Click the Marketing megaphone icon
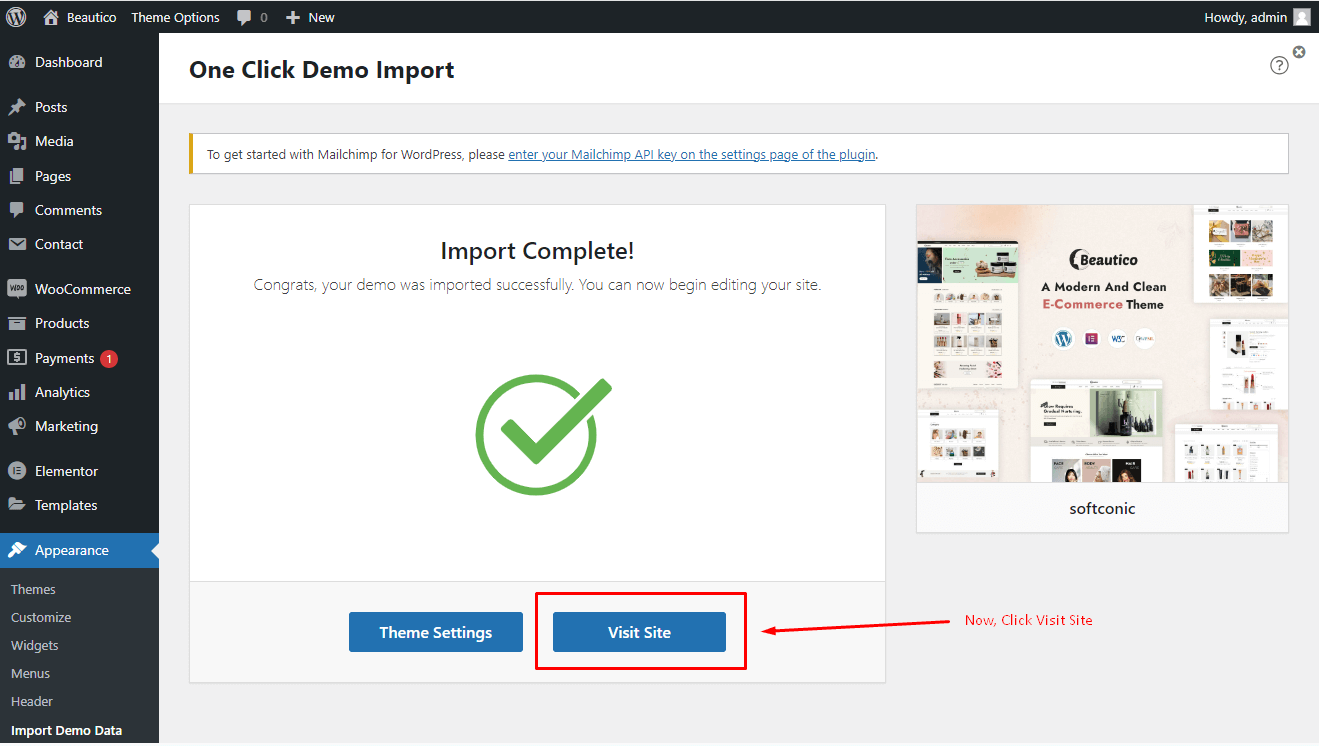 17,426
